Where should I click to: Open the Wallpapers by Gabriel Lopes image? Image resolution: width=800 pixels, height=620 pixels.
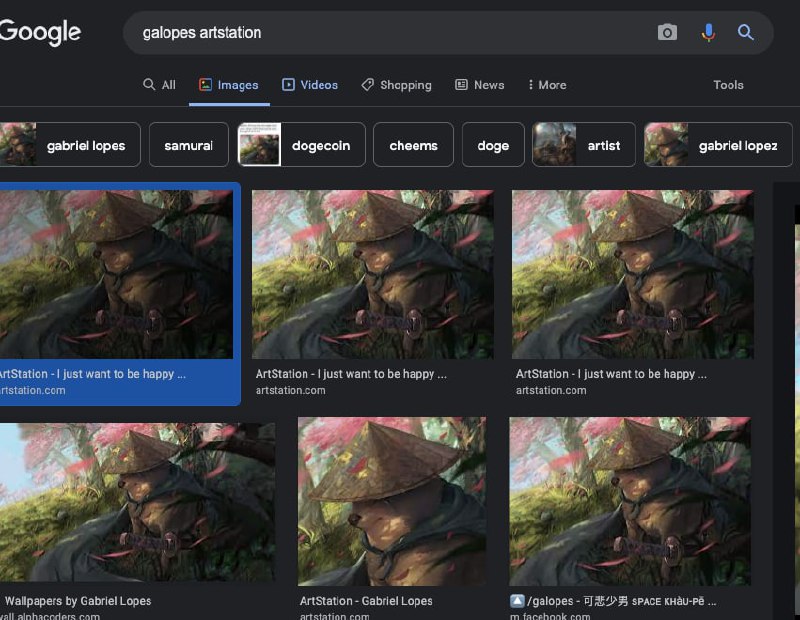click(137, 502)
